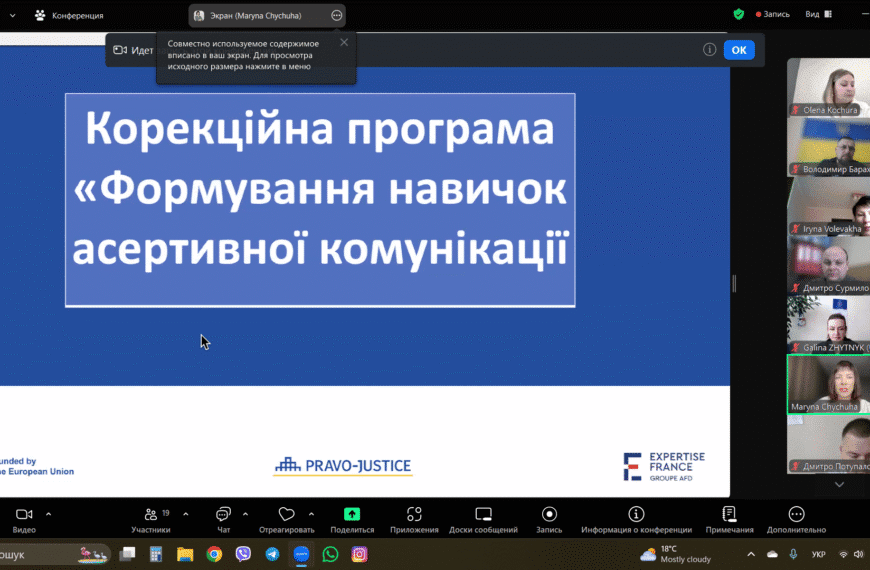Toggle meeting recording with Record button
870x570 pixels.
click(549, 514)
